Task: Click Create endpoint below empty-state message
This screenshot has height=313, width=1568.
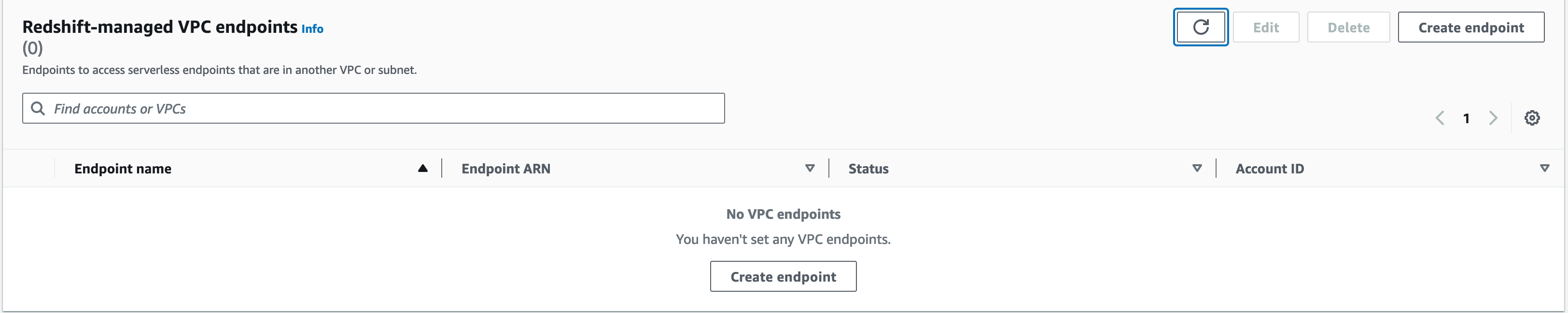Action: (783, 276)
